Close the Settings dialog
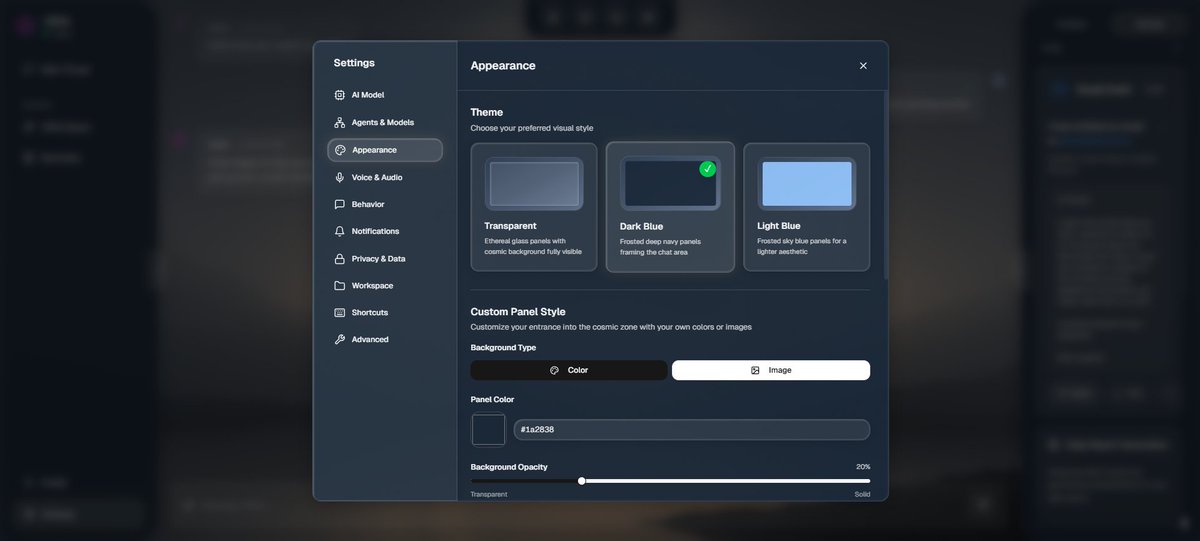 863,66
